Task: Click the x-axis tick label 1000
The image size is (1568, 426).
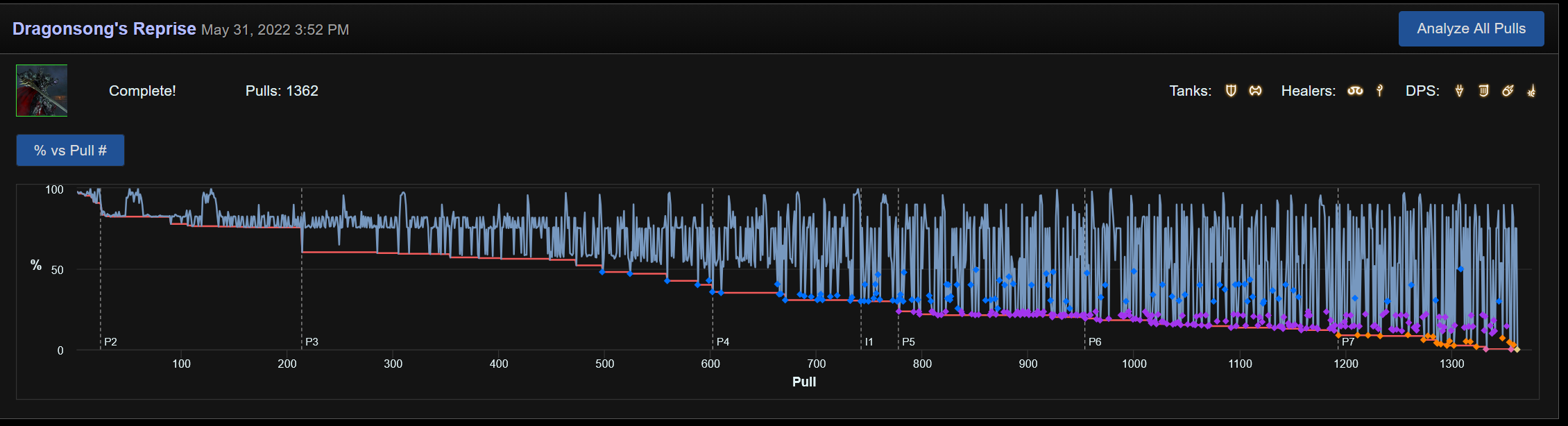Action: (1134, 364)
